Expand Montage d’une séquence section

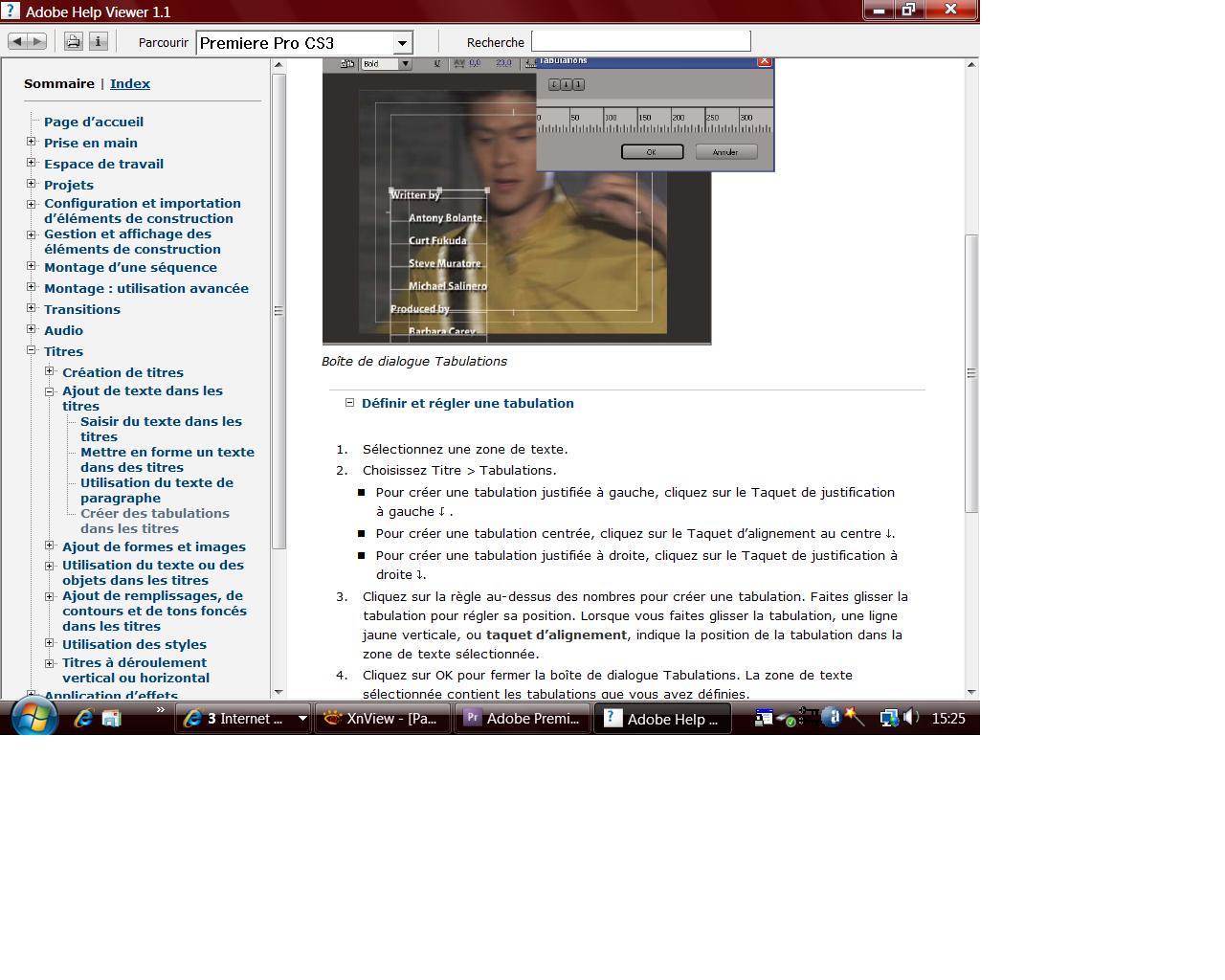[x=32, y=266]
